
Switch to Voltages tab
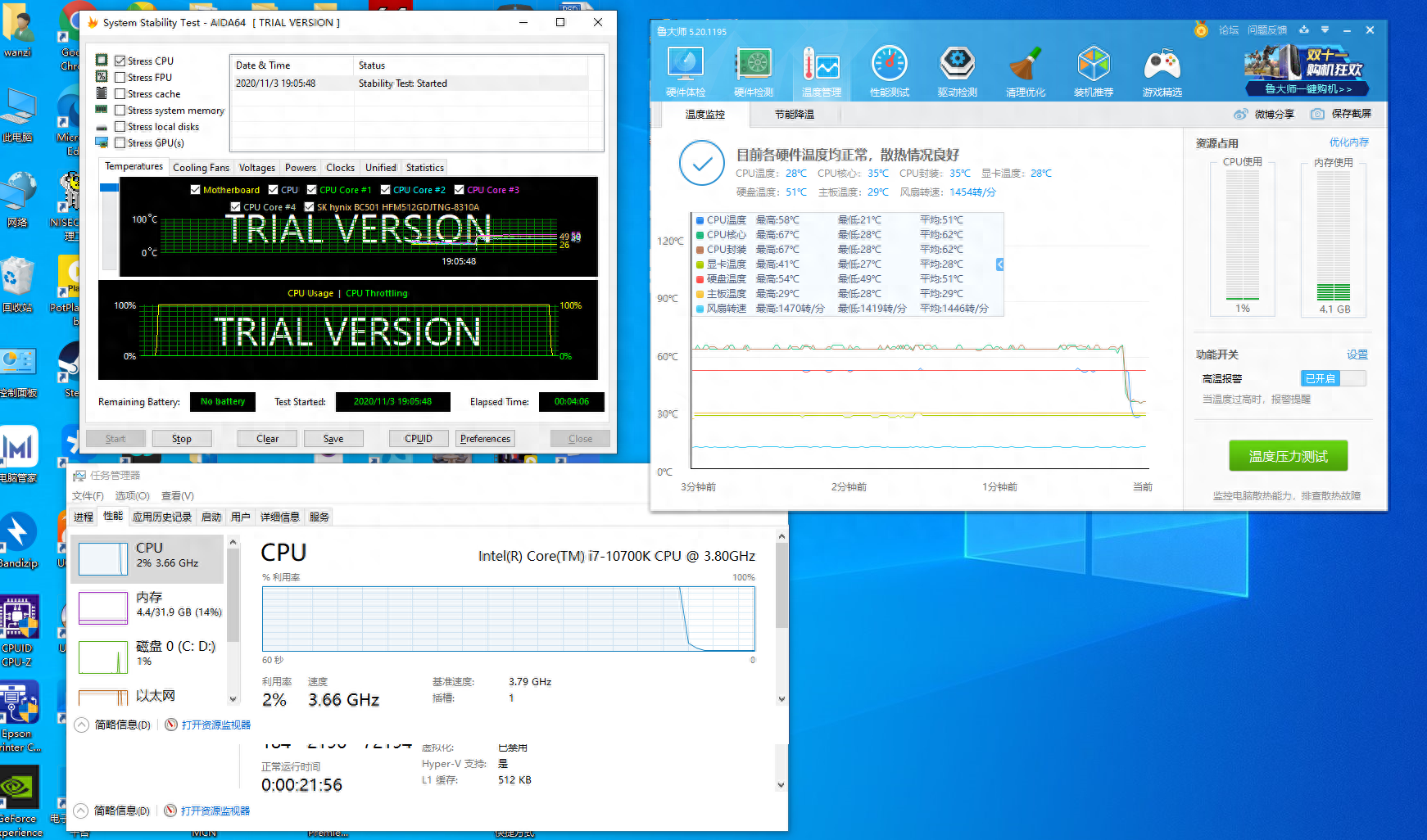(x=257, y=167)
